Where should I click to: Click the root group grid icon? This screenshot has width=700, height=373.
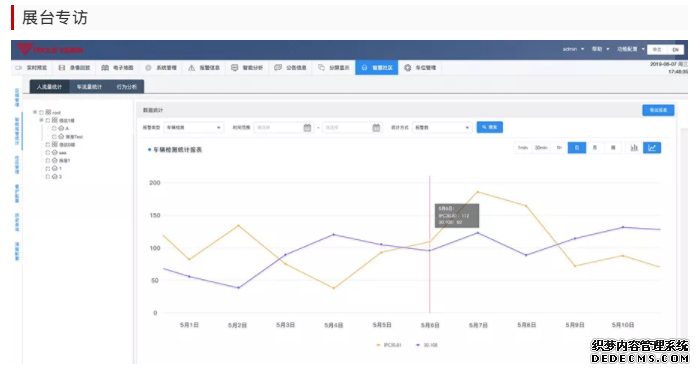tap(48, 112)
